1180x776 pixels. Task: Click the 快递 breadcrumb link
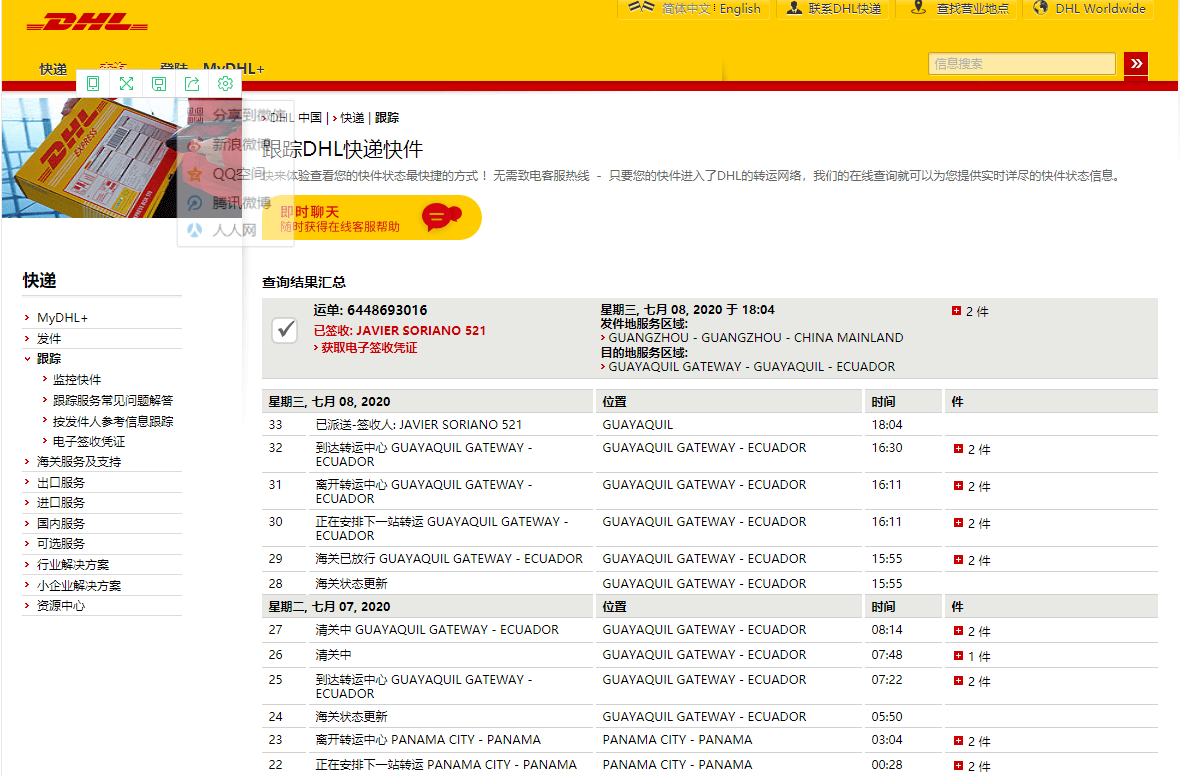point(352,117)
